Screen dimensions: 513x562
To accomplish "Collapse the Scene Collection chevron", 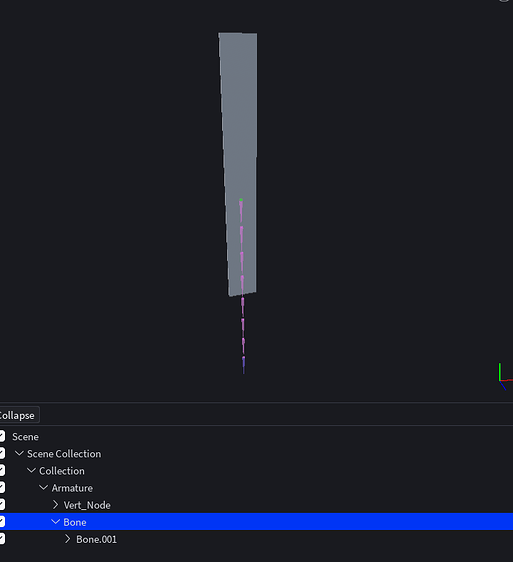I will (19, 453).
